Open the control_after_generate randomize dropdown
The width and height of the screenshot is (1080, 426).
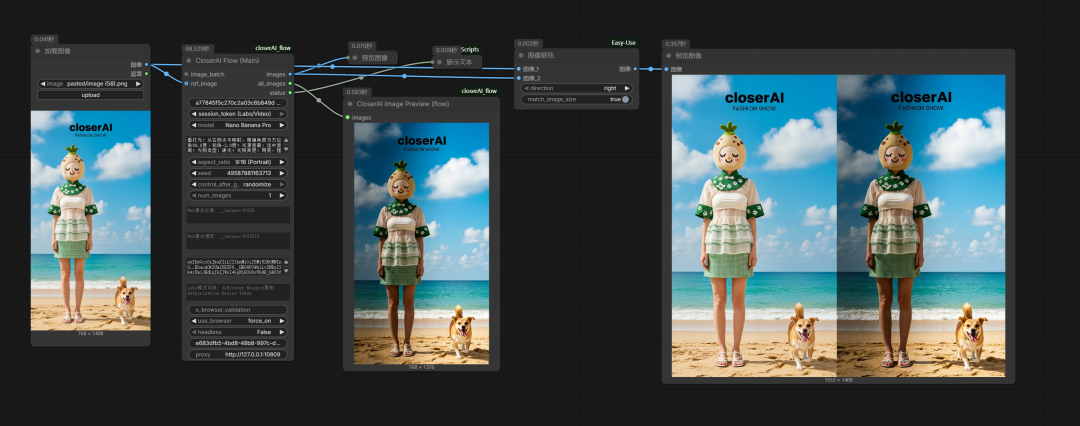[238, 184]
